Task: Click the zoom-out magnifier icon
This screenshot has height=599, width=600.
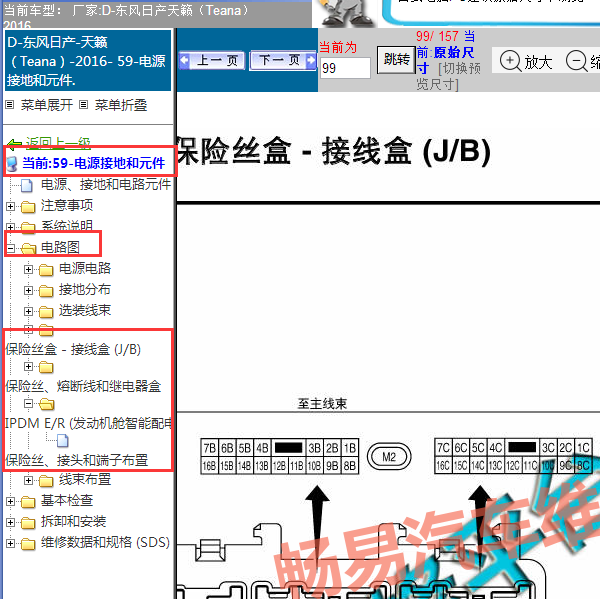Action: coord(576,61)
